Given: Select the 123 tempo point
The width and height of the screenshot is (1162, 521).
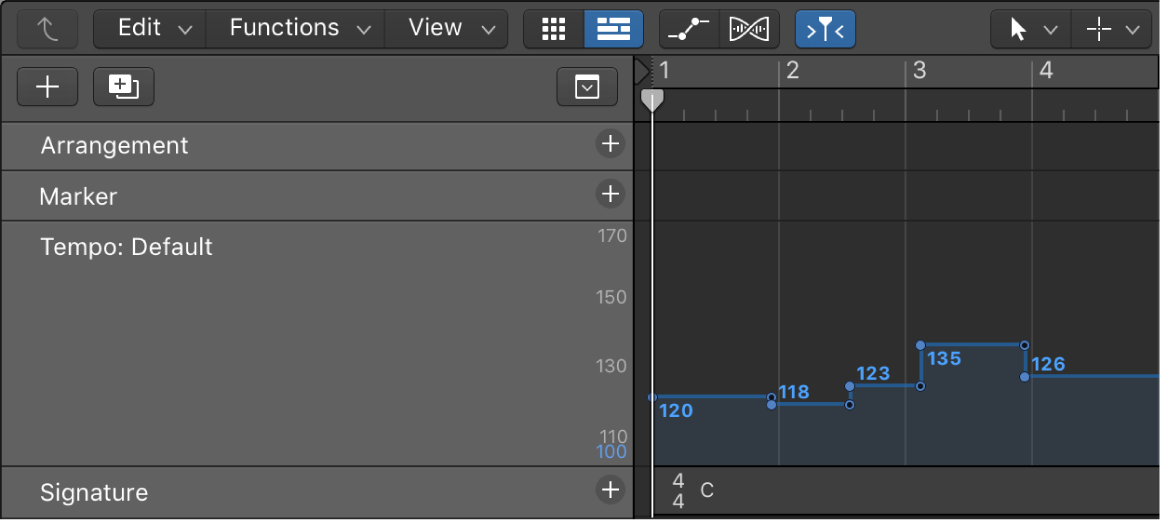Looking at the screenshot, I should point(849,386).
